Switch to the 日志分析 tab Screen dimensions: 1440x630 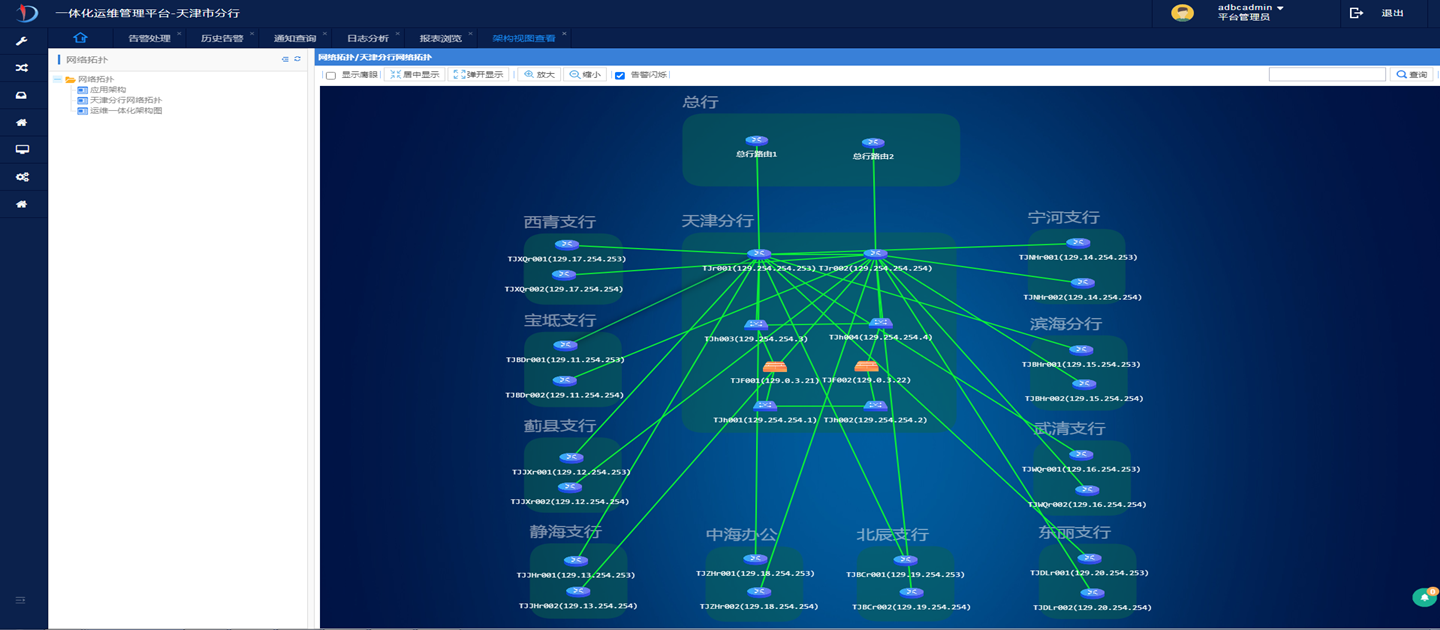(x=367, y=38)
